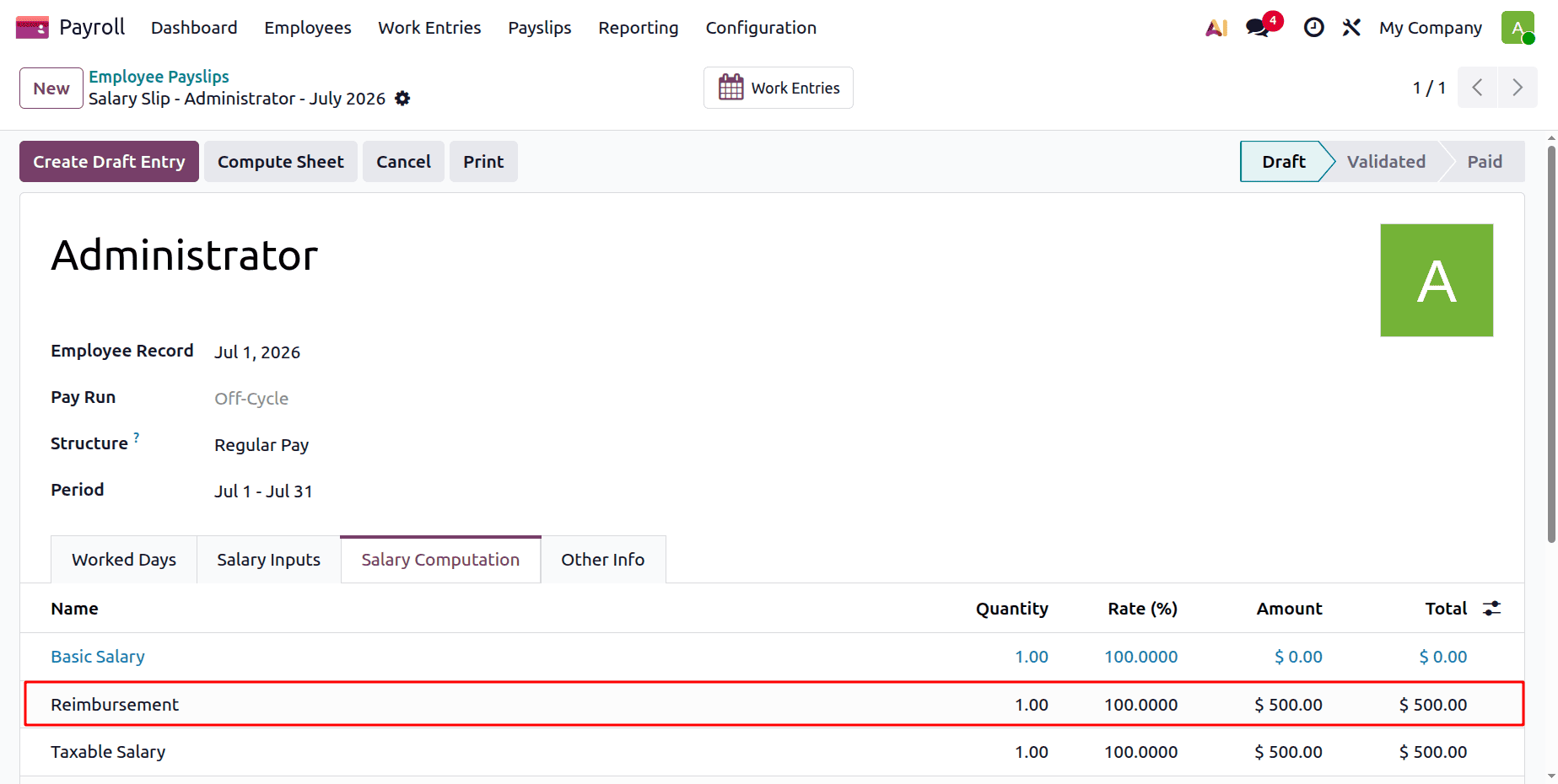Viewport: 1558px width, 784px height.
Task: Open the Payroll app home icon
Action: tap(32, 28)
